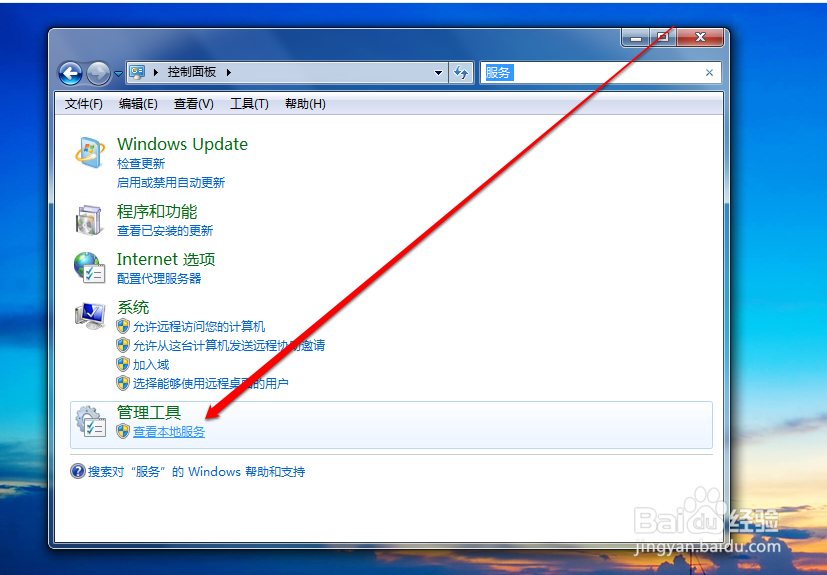Open the Internet 选项 heading
The height and width of the screenshot is (575, 827).
166,259
